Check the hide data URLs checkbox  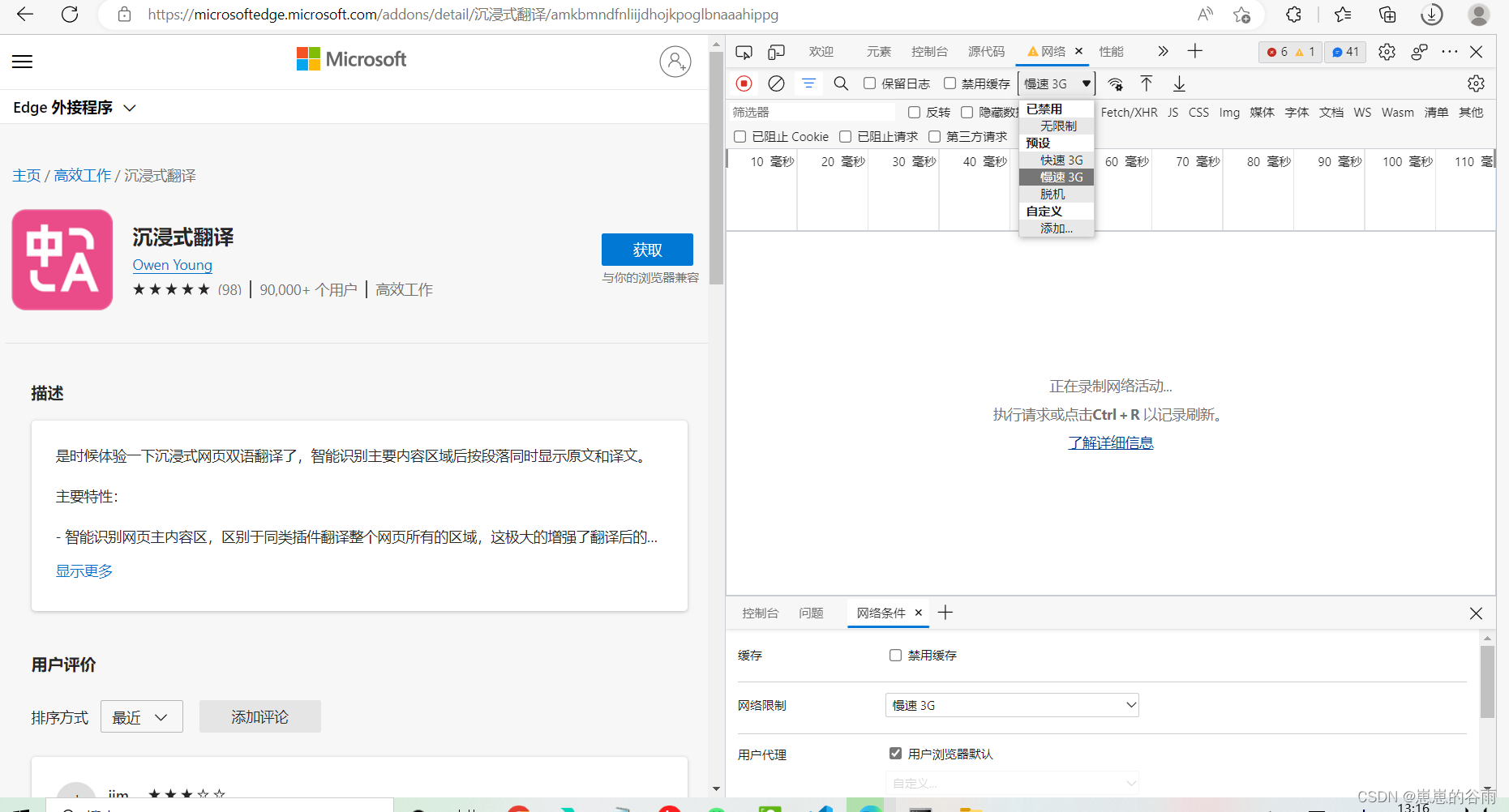point(967,113)
